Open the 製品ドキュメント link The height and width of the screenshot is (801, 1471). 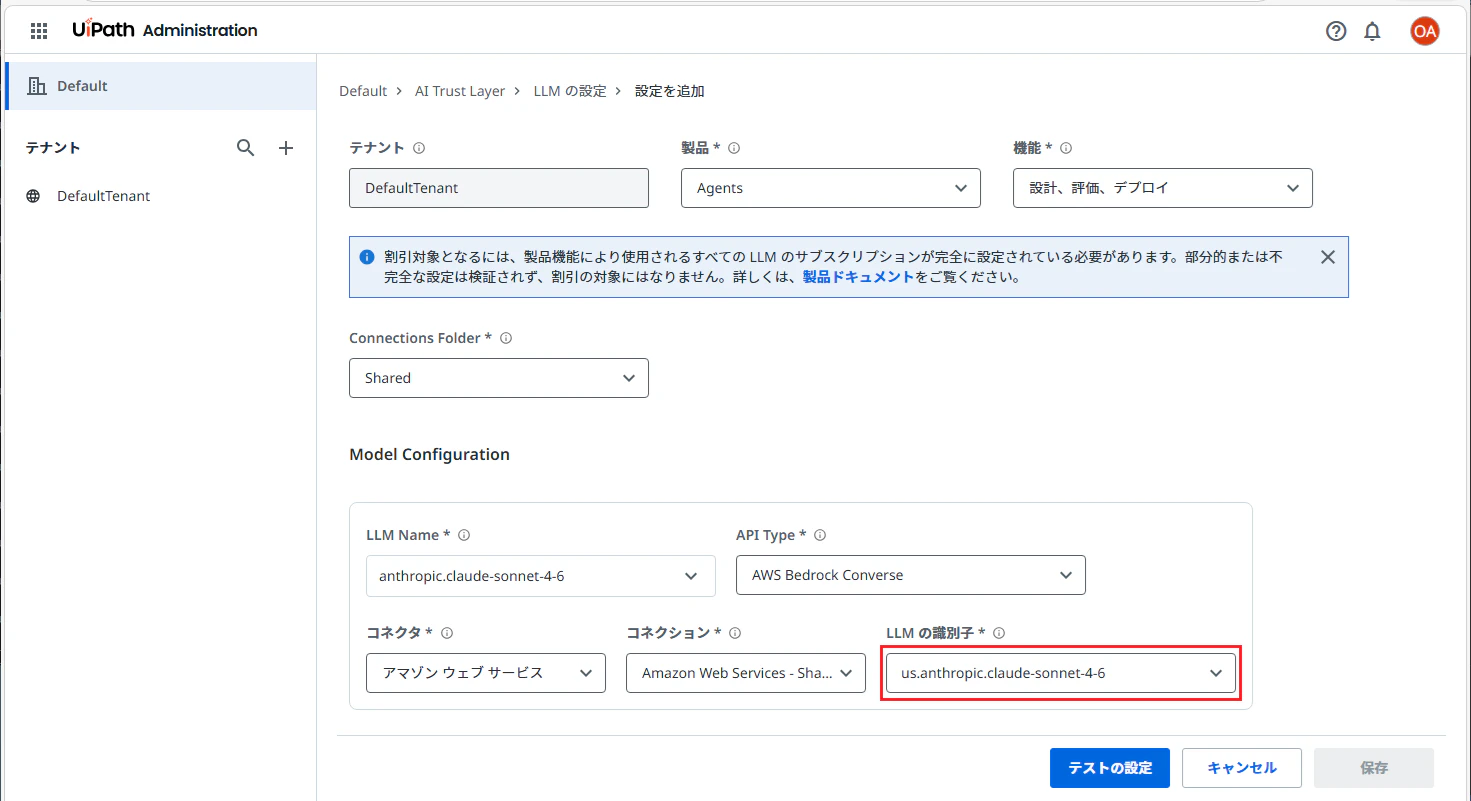coord(858,277)
